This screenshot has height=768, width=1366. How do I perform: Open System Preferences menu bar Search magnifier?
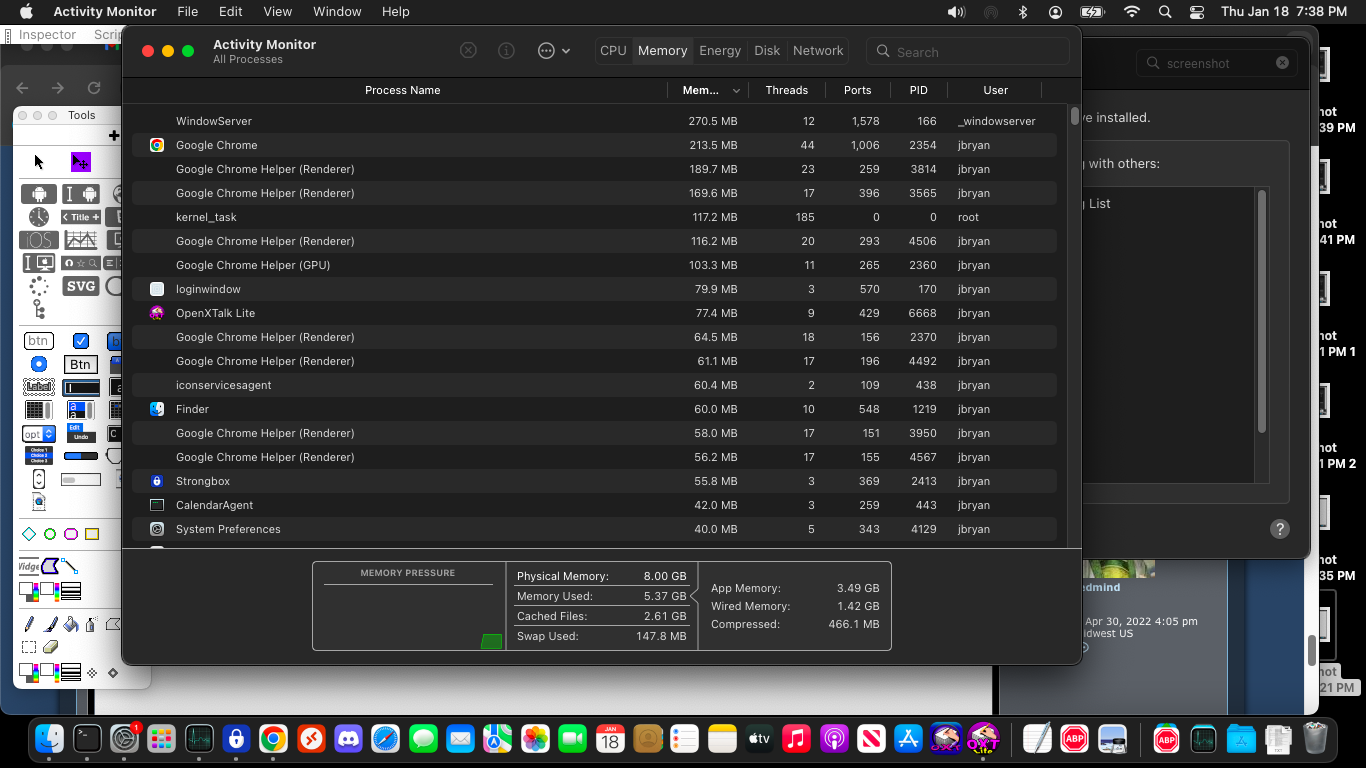(x=1165, y=12)
